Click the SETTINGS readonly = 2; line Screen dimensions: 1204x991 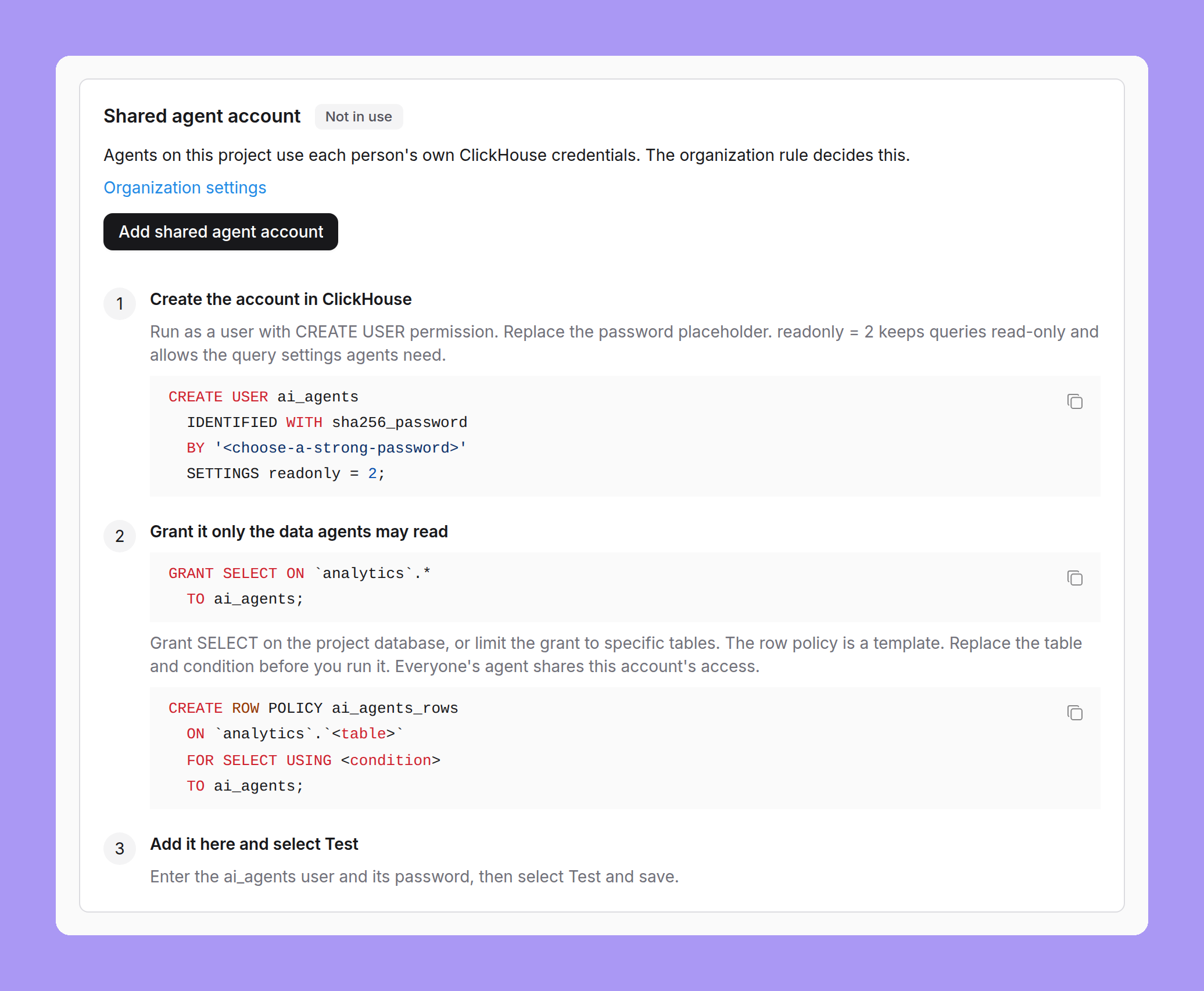pyautogui.click(x=285, y=473)
